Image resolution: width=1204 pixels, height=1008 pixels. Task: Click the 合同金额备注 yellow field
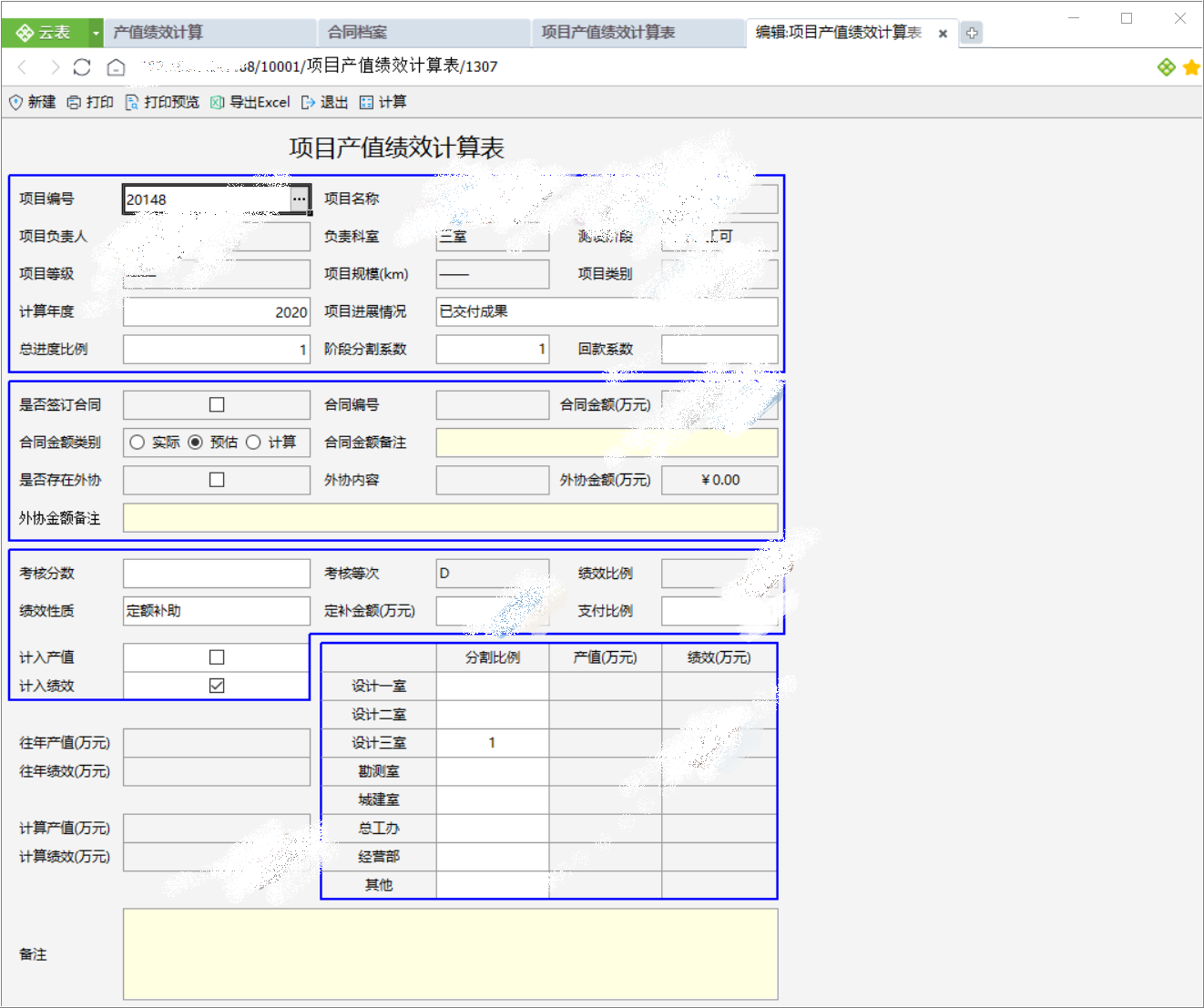(x=607, y=443)
